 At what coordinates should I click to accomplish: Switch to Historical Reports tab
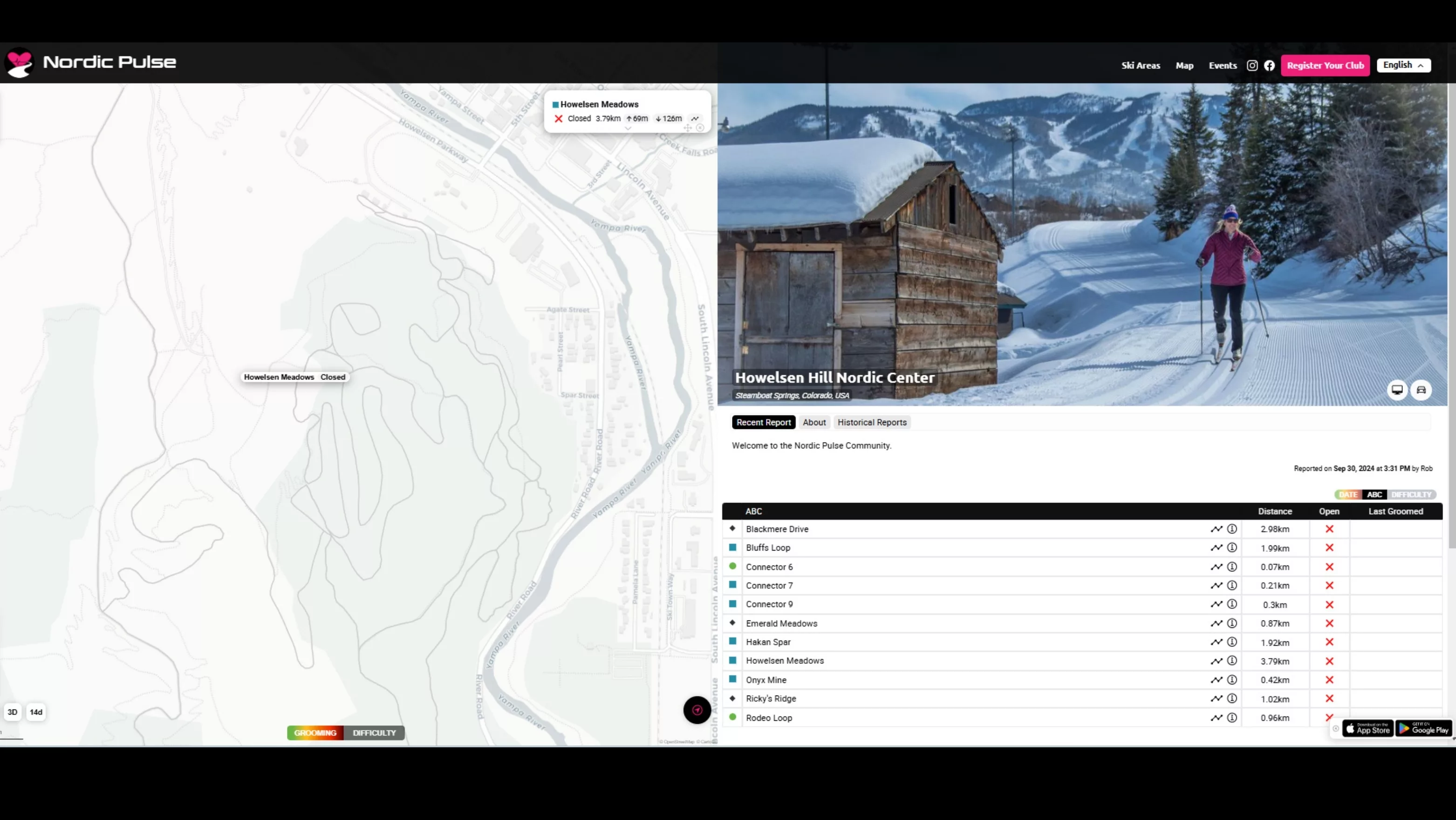click(x=872, y=422)
